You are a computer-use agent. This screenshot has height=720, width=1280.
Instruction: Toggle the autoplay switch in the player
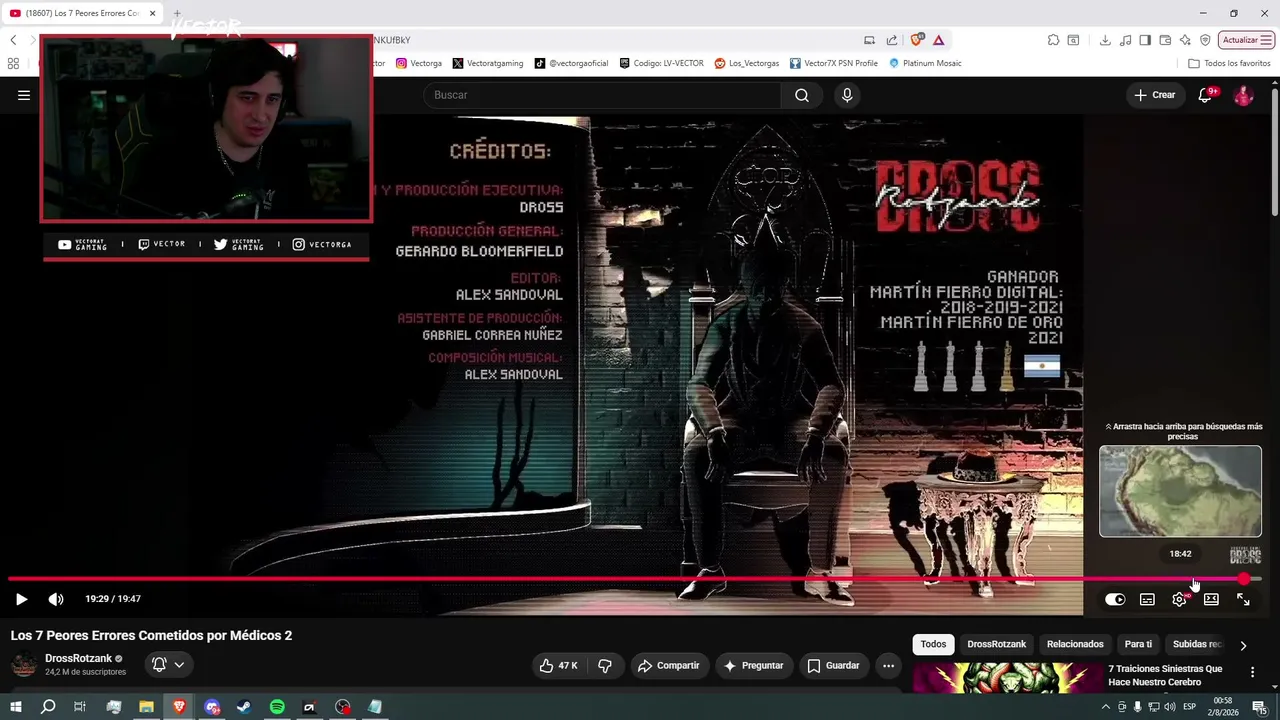1115,599
